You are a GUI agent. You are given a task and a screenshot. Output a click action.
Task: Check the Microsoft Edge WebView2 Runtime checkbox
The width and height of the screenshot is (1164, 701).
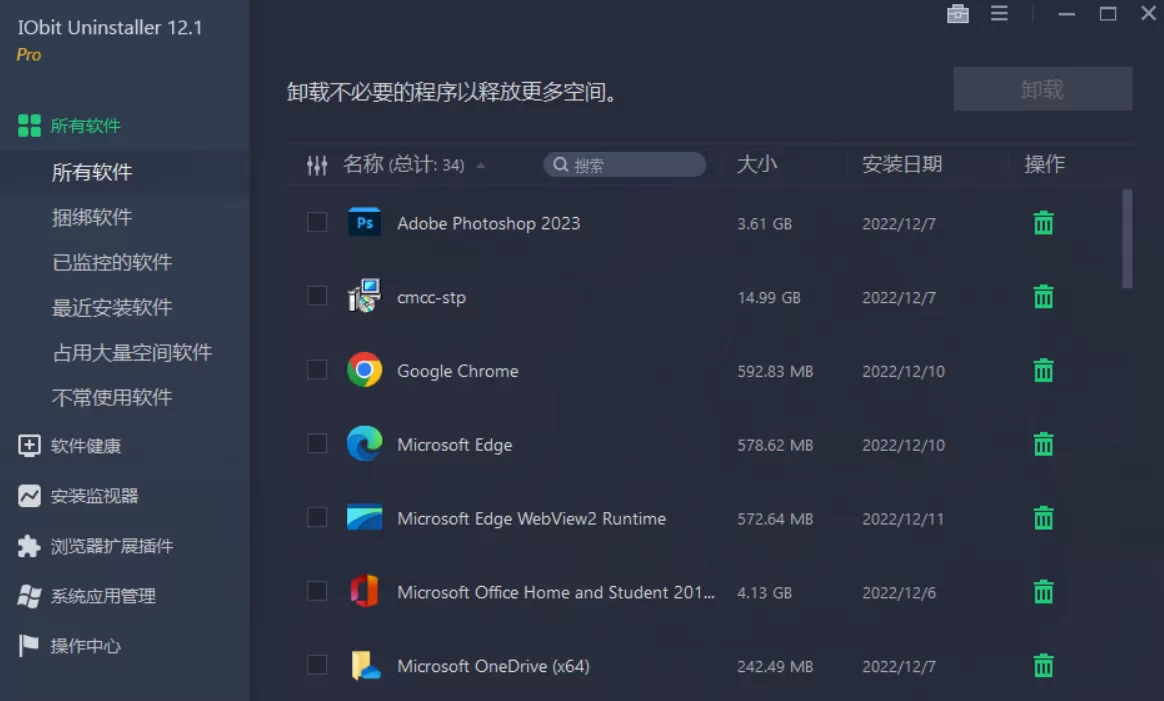(x=317, y=518)
